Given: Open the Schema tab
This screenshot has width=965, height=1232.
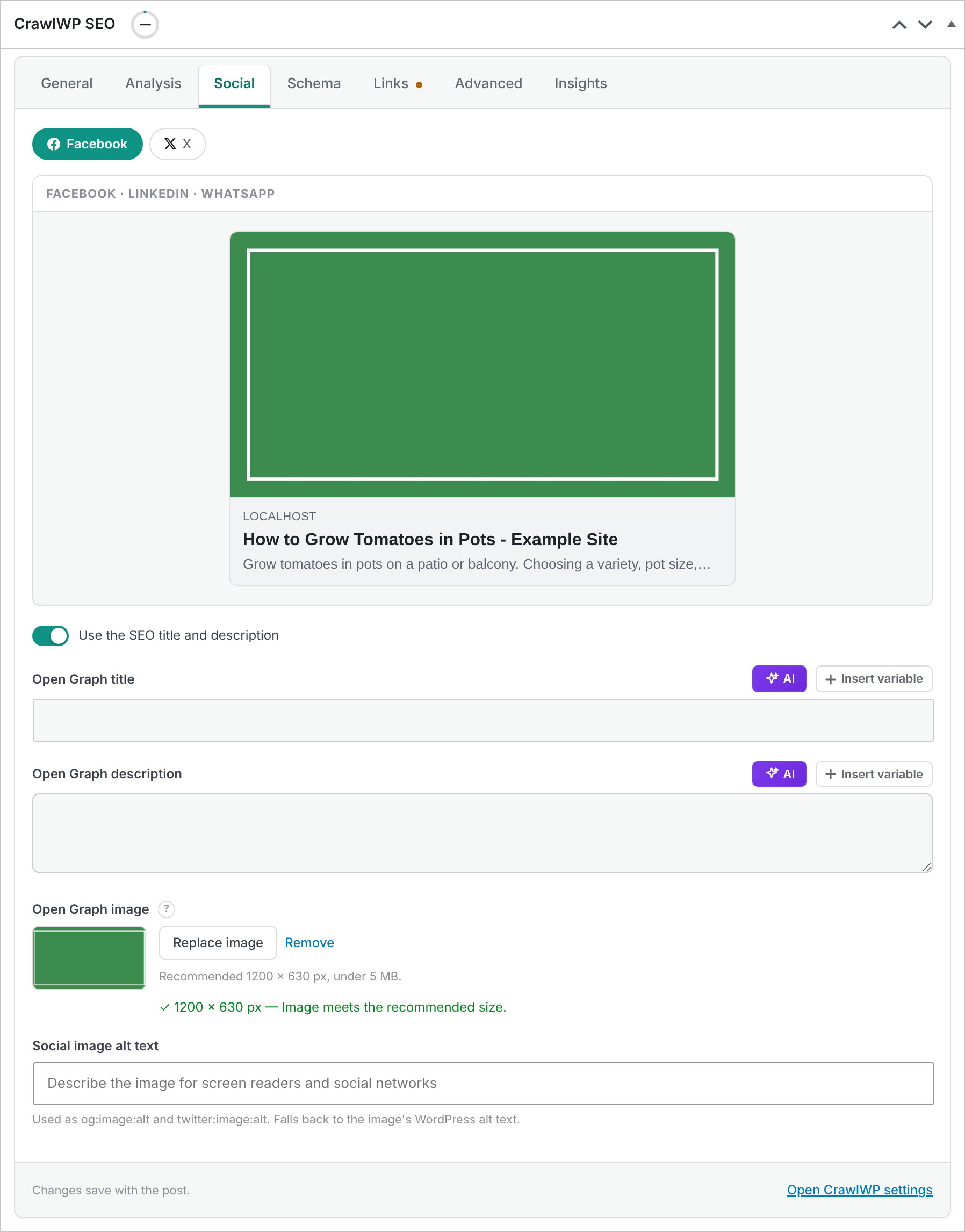Looking at the screenshot, I should (314, 84).
